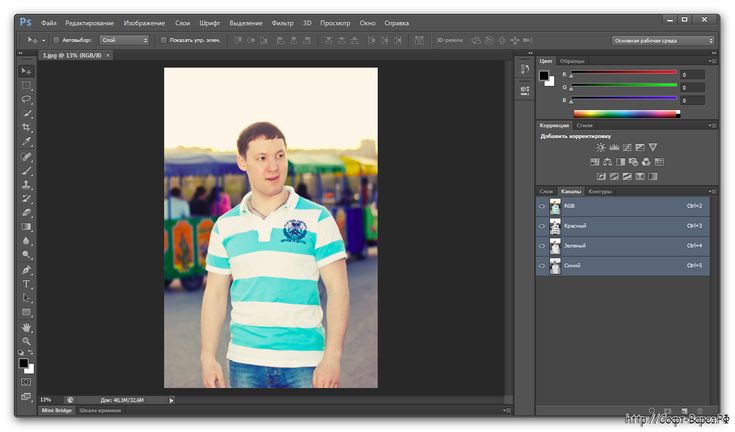
Task: Open the Слой auto-select dropdown
Action: point(124,40)
